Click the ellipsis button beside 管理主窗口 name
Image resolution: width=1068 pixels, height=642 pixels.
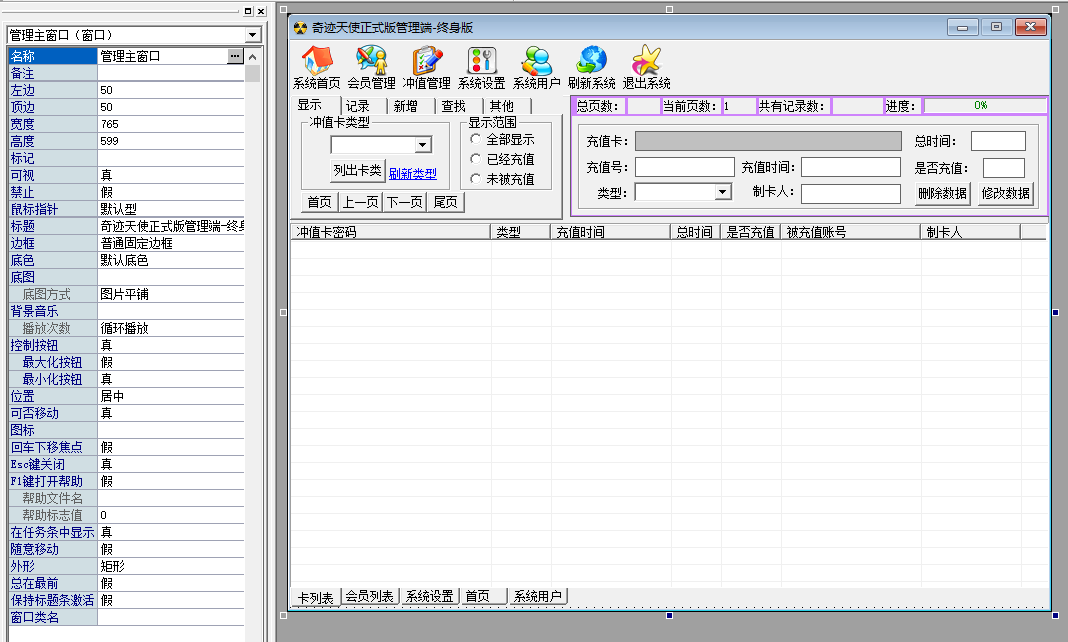point(235,57)
